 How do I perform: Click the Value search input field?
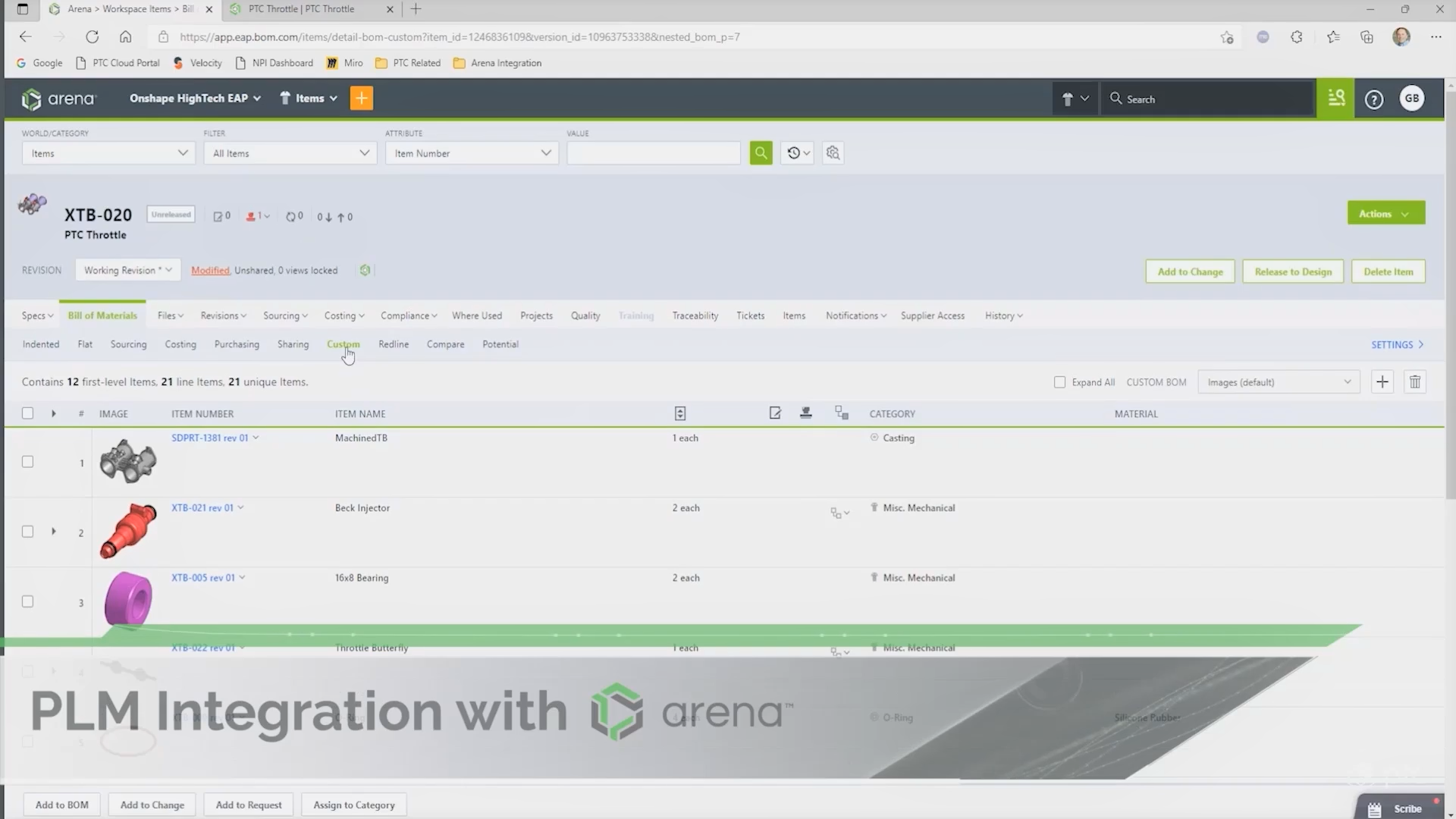[654, 153]
